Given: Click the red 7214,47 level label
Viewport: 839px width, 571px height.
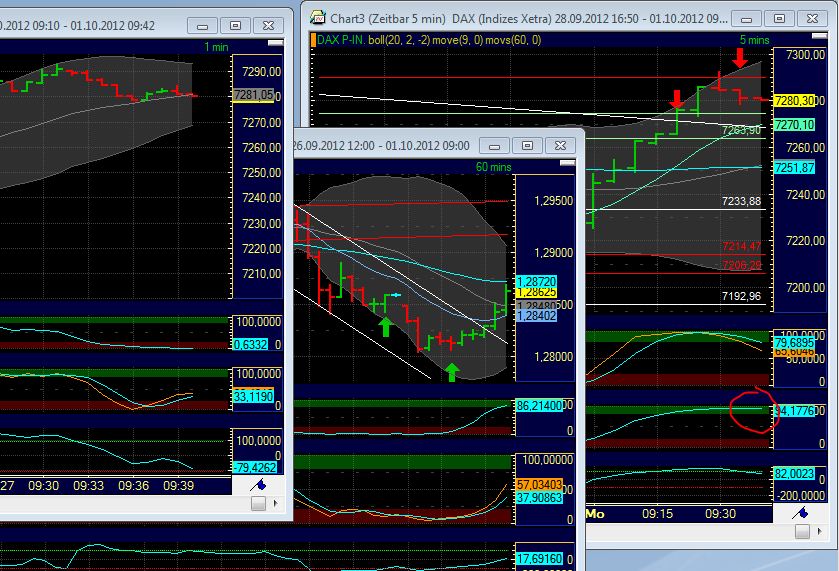Looking at the screenshot, I should click(741, 246).
